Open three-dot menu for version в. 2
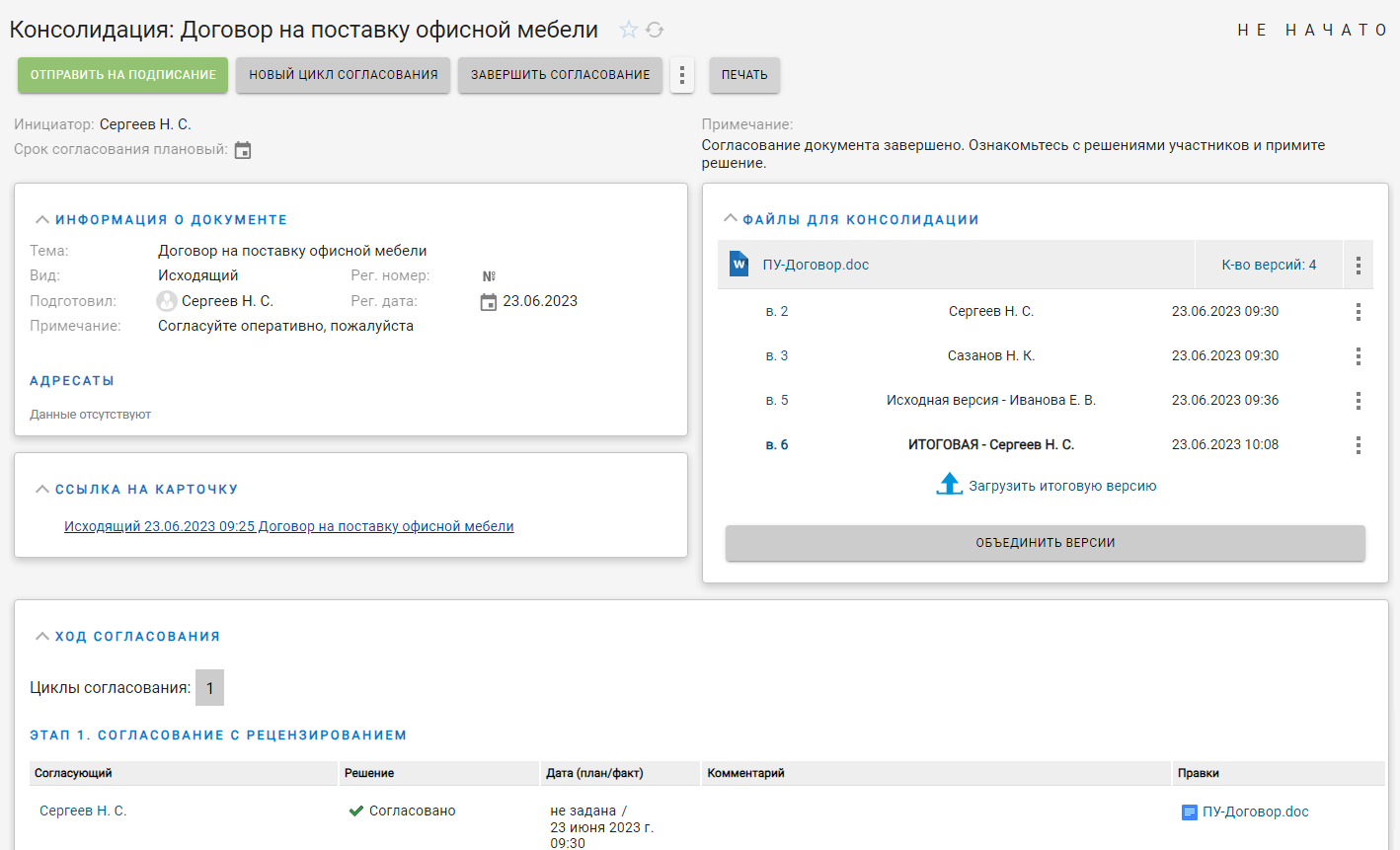This screenshot has width=1400, height=850. (1359, 312)
